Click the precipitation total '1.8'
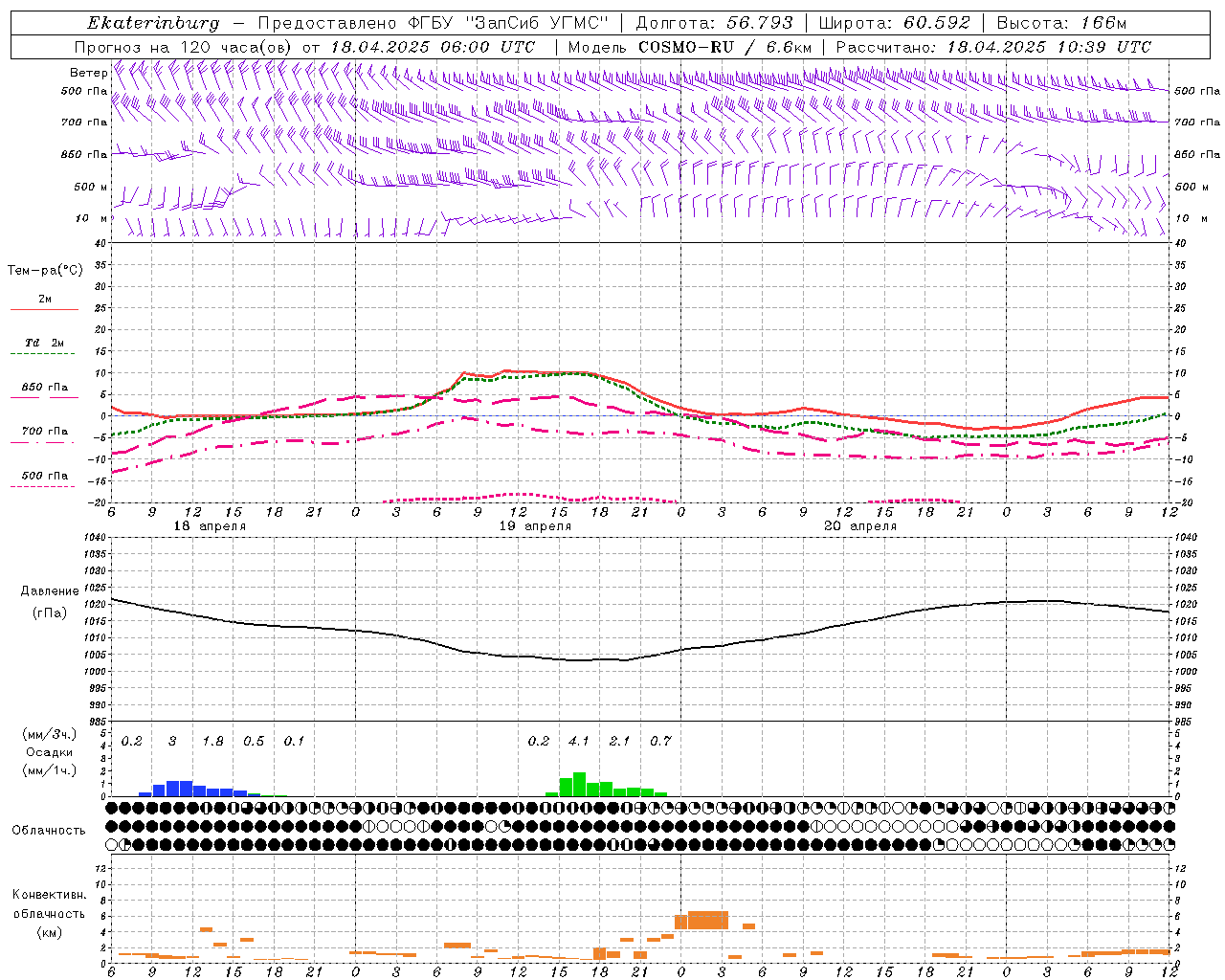Screen dimensions: 1225x980 212,742
